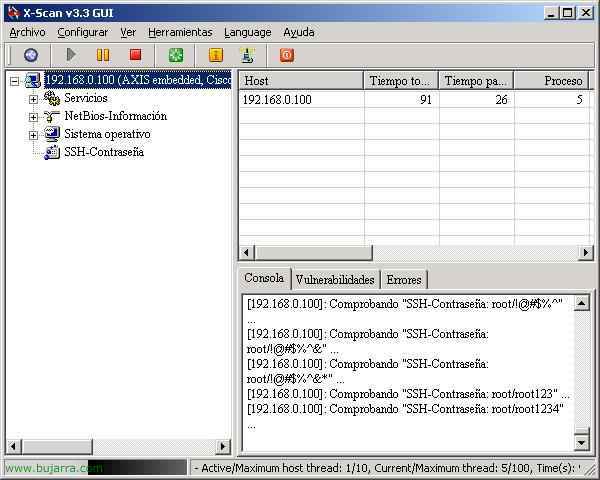Click the SSH-Contraseña node icon
600x480 pixels.
[x=52, y=152]
